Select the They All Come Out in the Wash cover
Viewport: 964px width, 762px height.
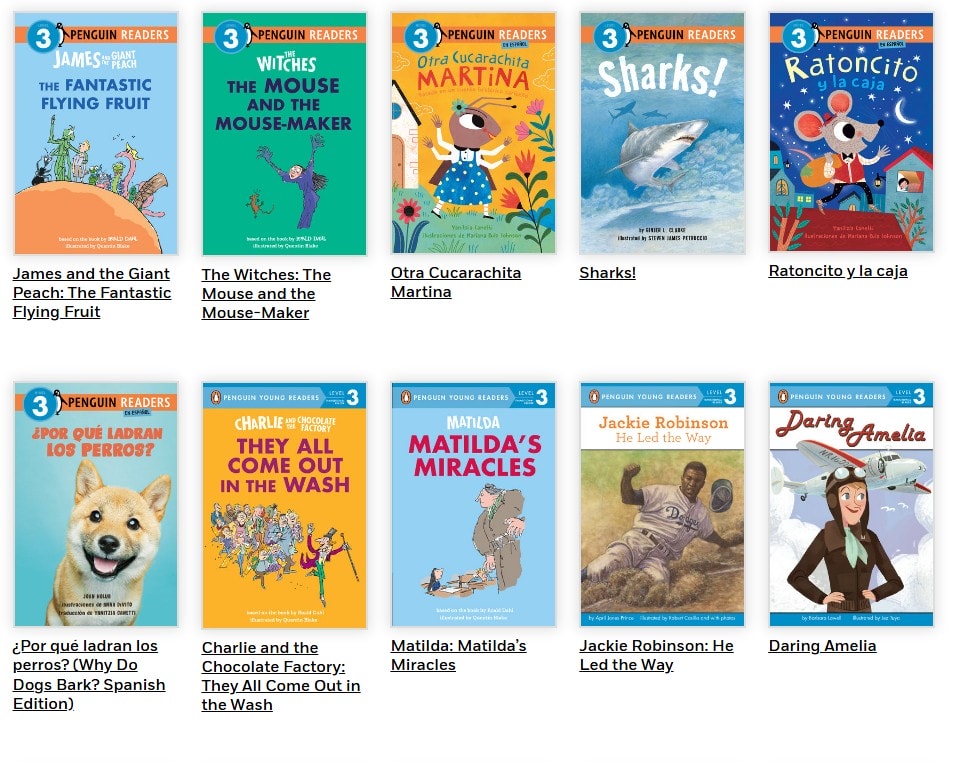coord(284,506)
